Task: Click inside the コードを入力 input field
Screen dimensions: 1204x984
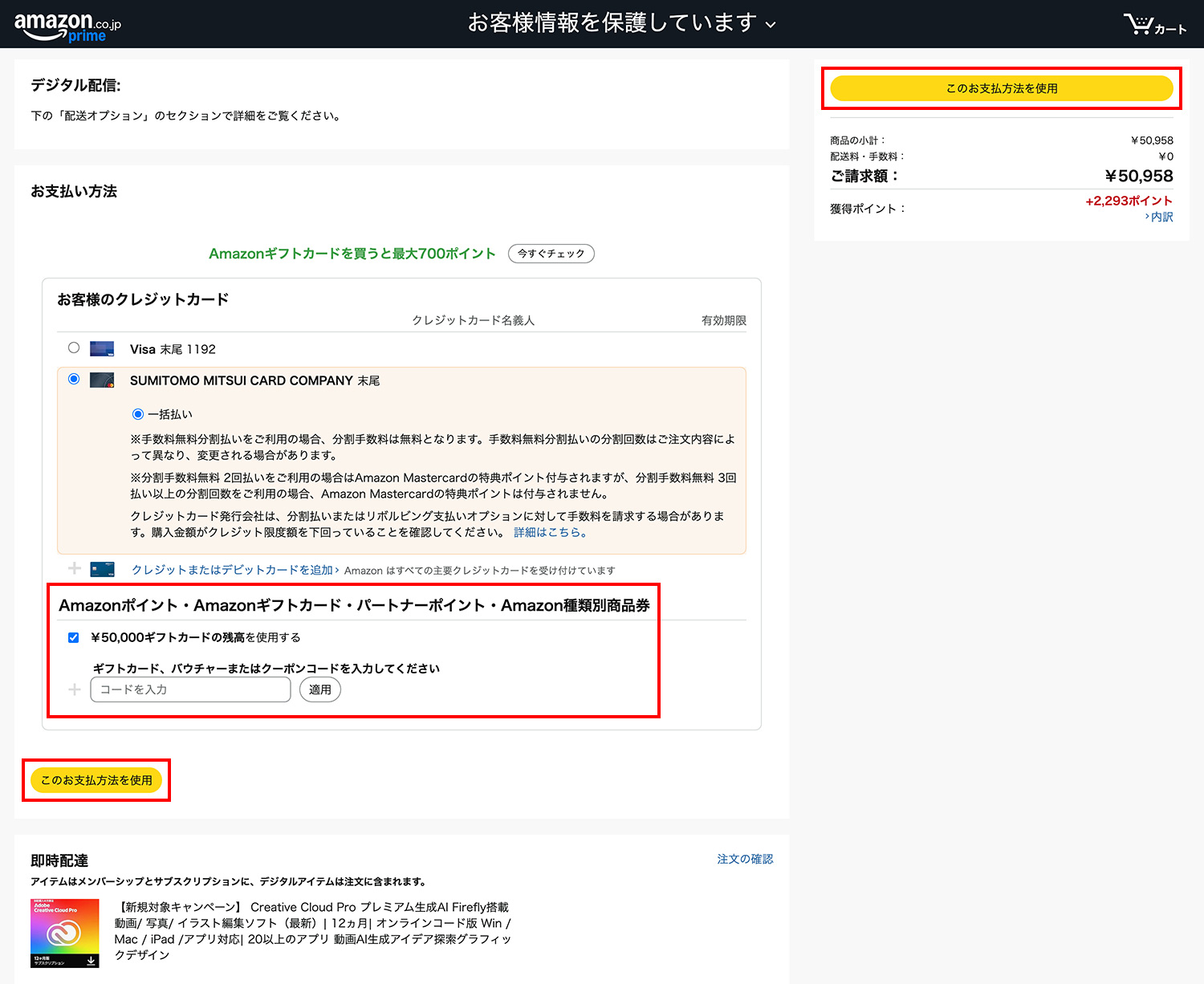Action: point(189,689)
